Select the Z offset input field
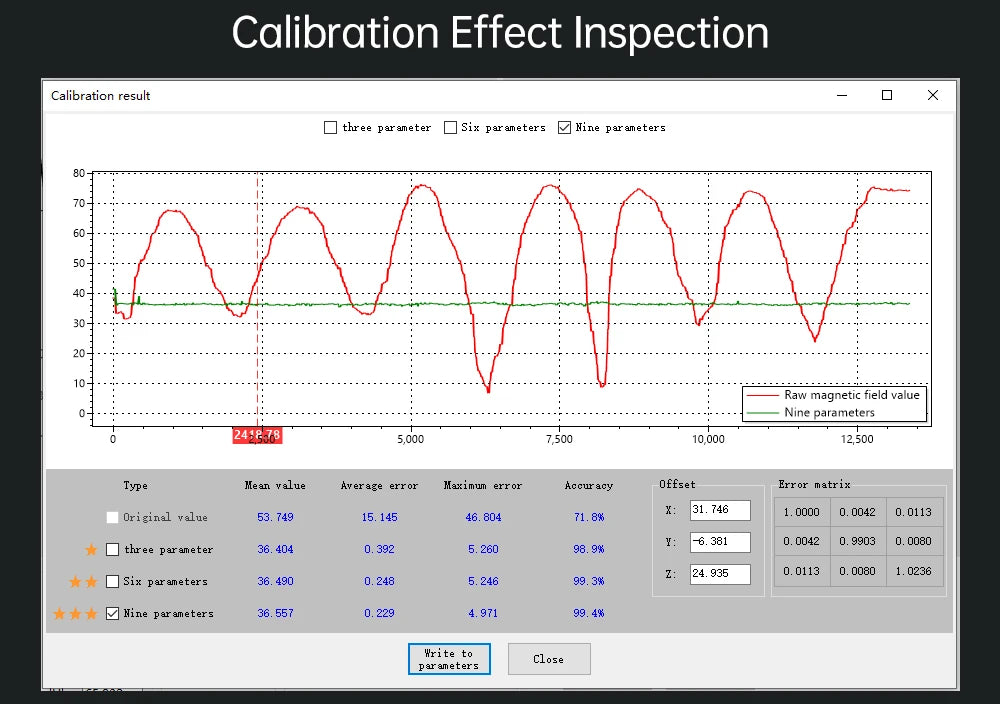This screenshot has width=1000, height=704. point(720,574)
